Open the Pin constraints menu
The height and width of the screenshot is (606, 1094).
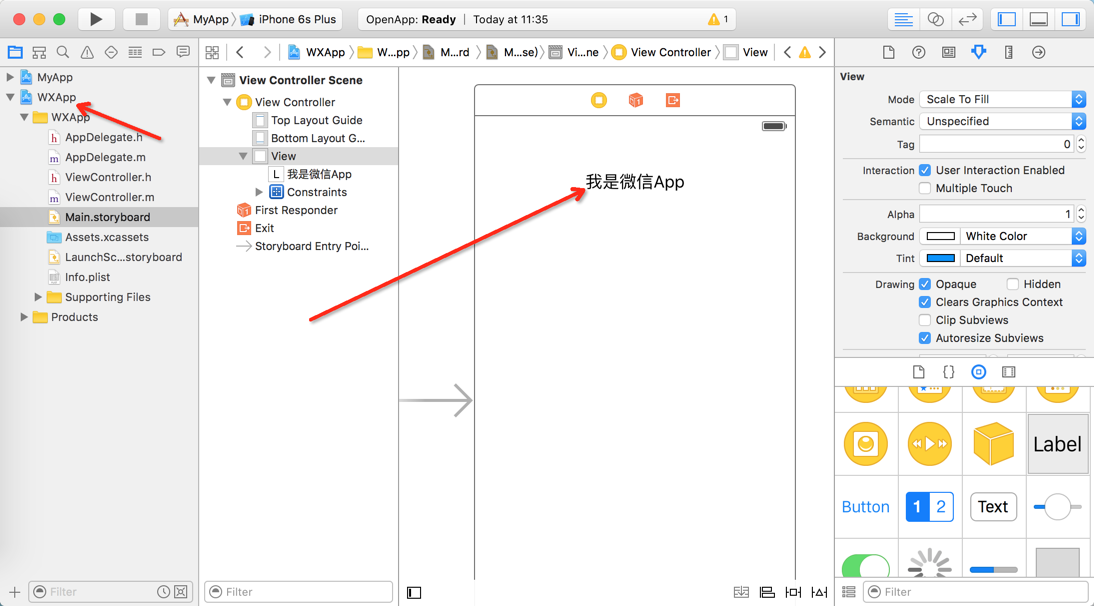click(x=793, y=592)
